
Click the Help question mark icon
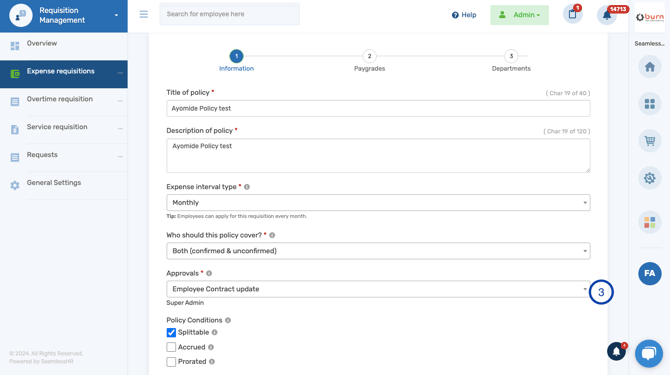(455, 15)
